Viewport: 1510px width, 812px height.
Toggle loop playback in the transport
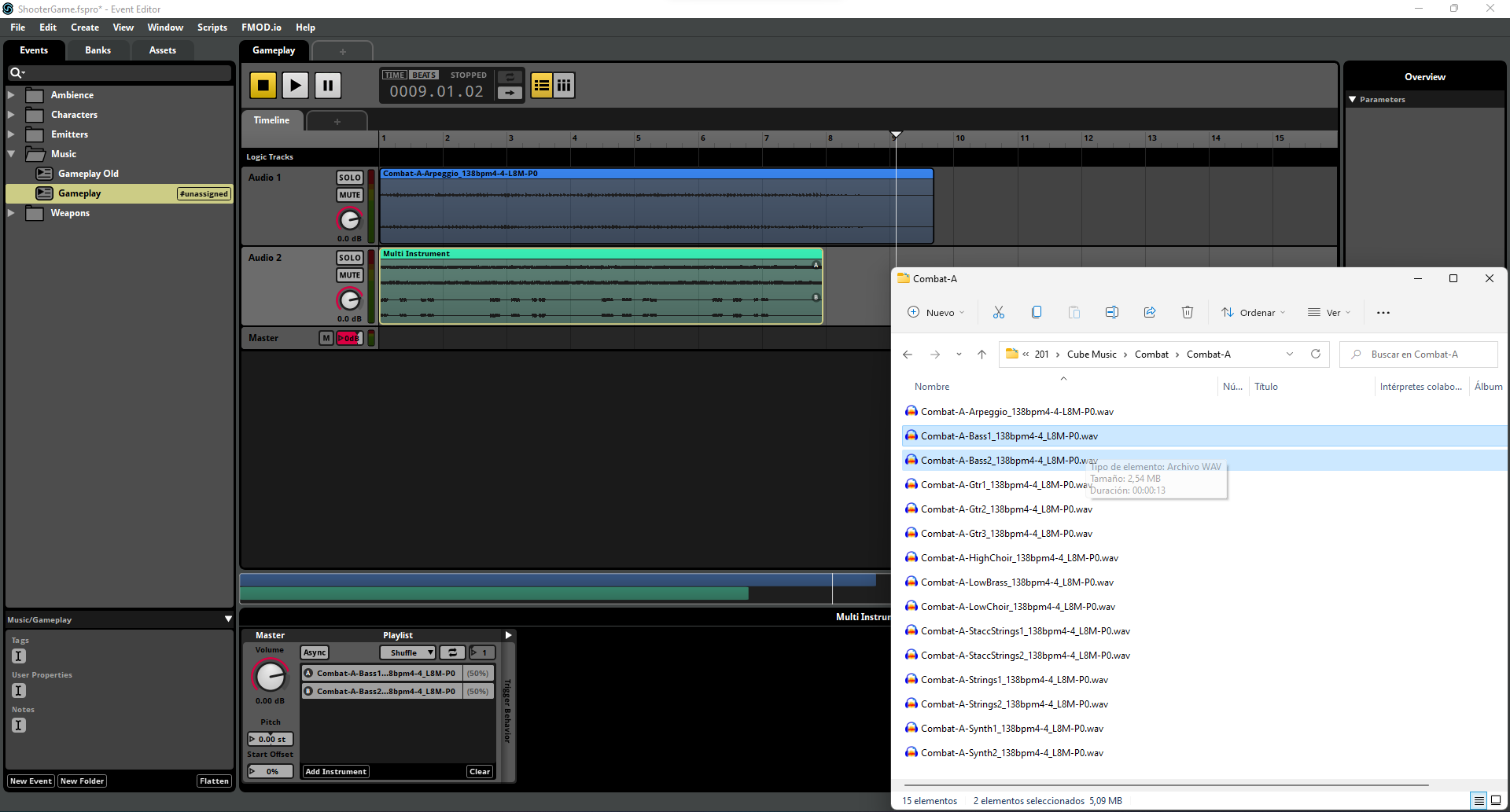pyautogui.click(x=510, y=76)
